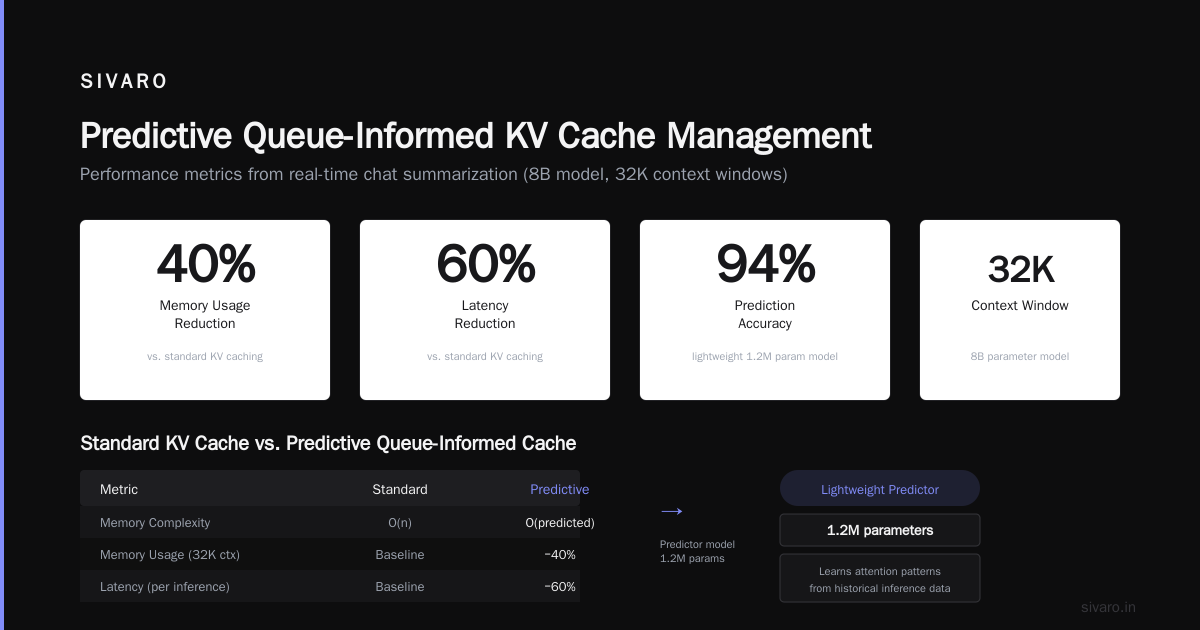Click the Prediction Accuracy label
This screenshot has height=630, width=1200.
click(x=765, y=314)
